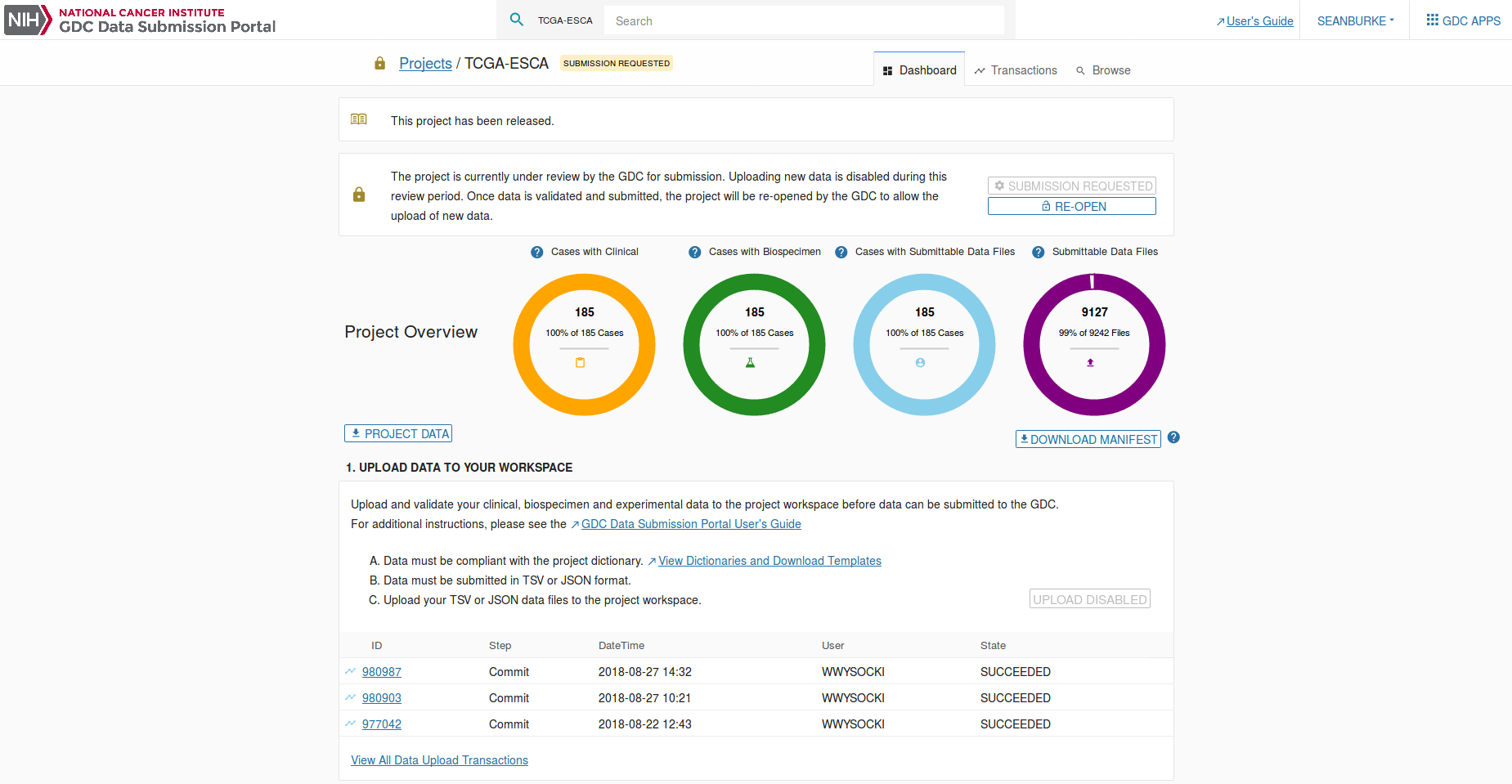
Task: Click the GDC APPS grid icon
Action: tap(1432, 20)
